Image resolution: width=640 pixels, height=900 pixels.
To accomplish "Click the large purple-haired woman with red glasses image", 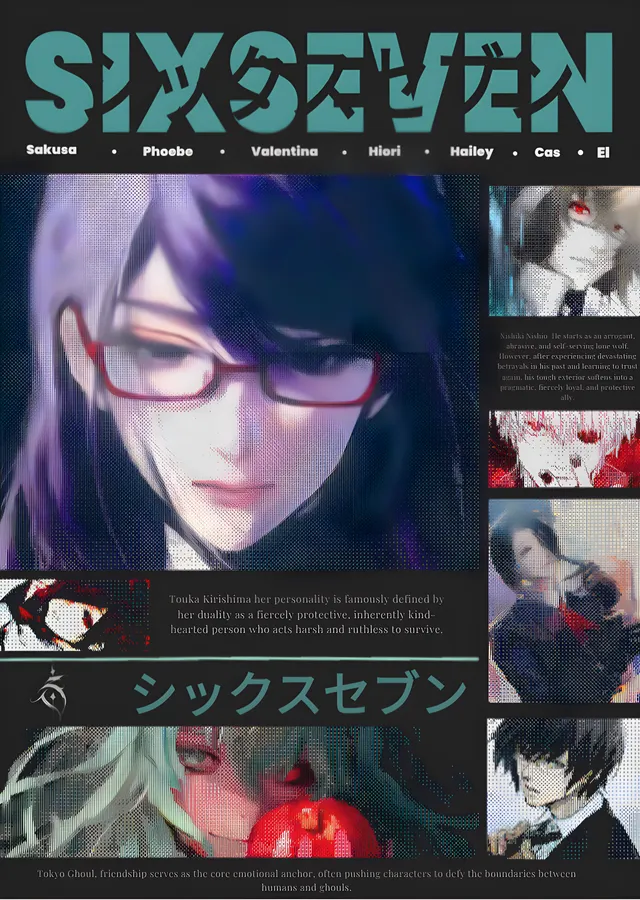I will 239,372.
